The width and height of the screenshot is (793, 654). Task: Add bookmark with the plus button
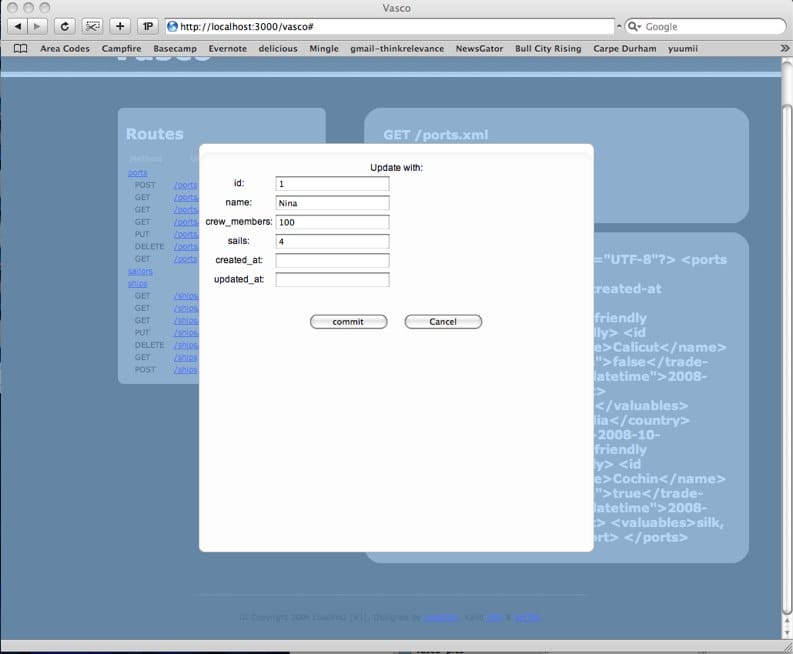click(x=120, y=26)
